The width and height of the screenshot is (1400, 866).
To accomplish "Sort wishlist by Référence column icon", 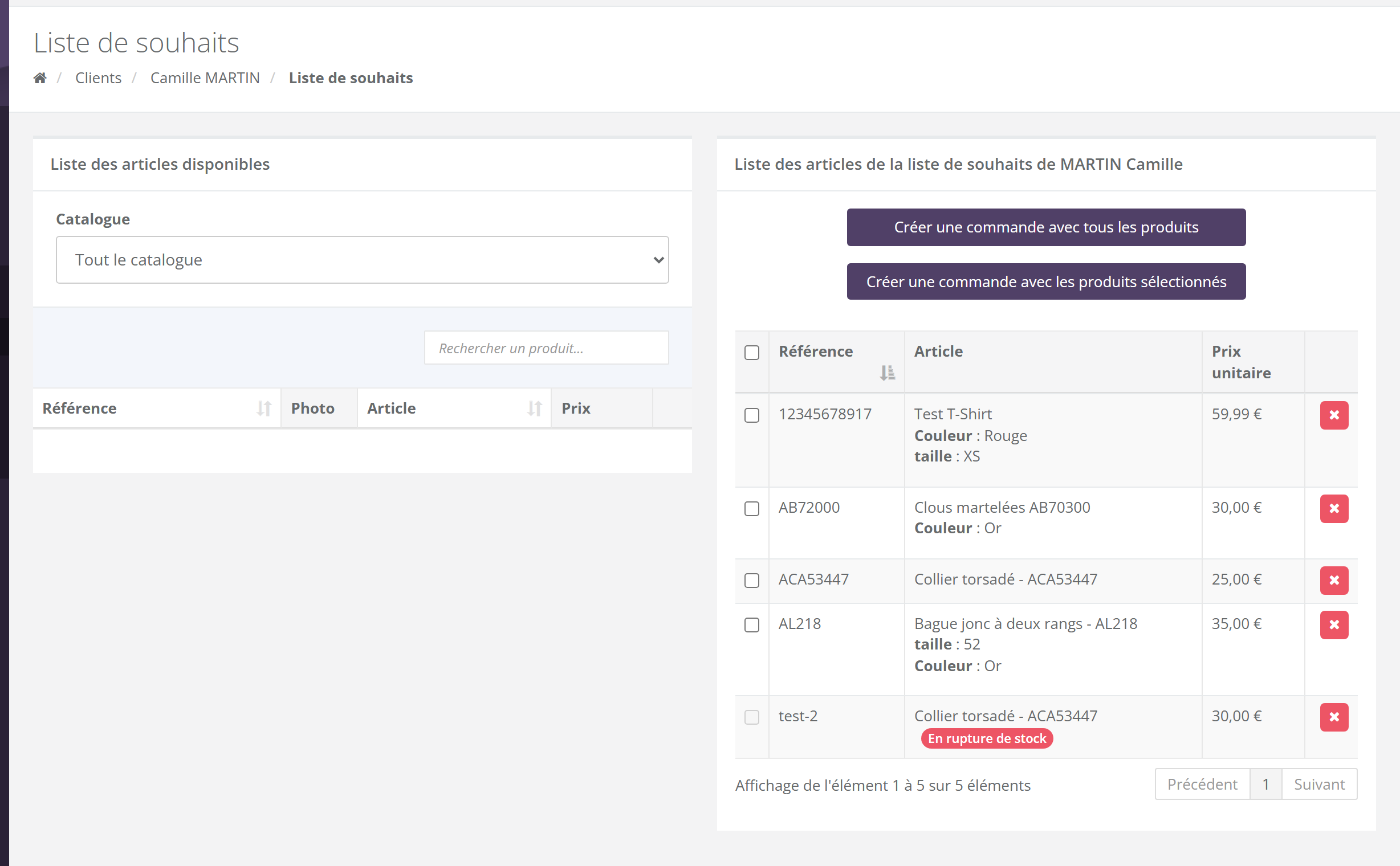I will click(x=887, y=373).
